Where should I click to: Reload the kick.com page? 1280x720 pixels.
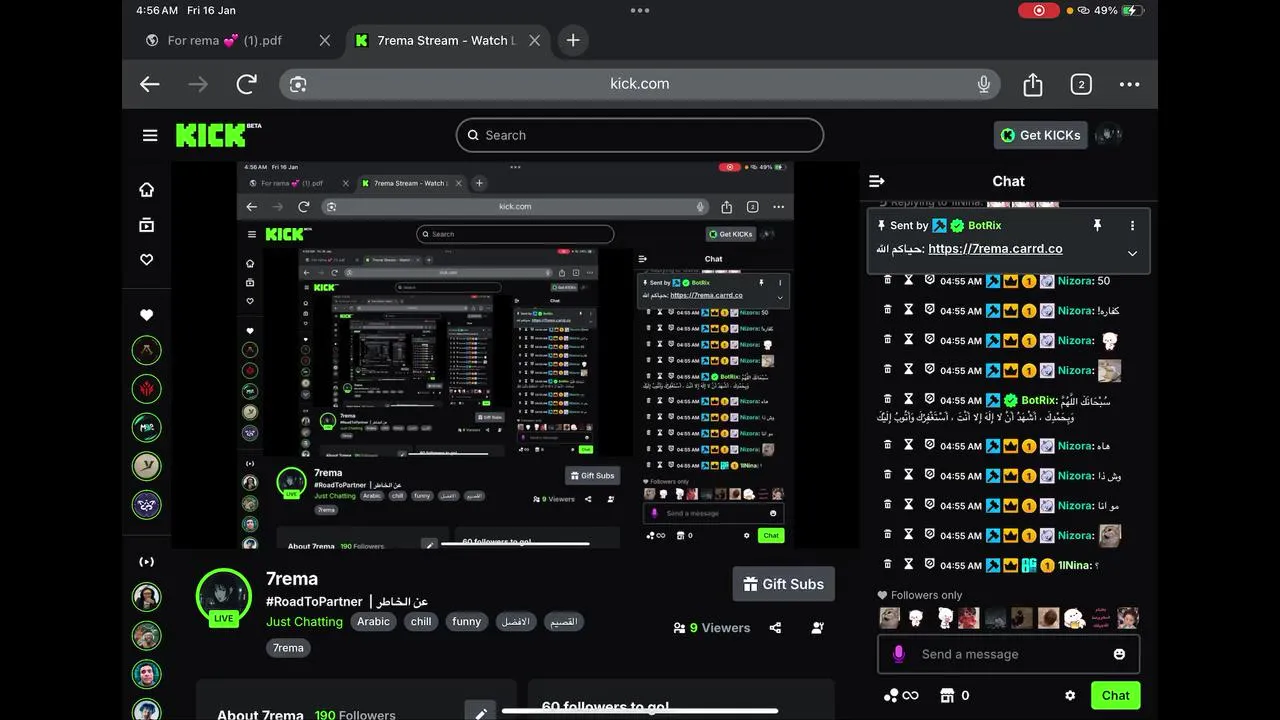tap(246, 84)
